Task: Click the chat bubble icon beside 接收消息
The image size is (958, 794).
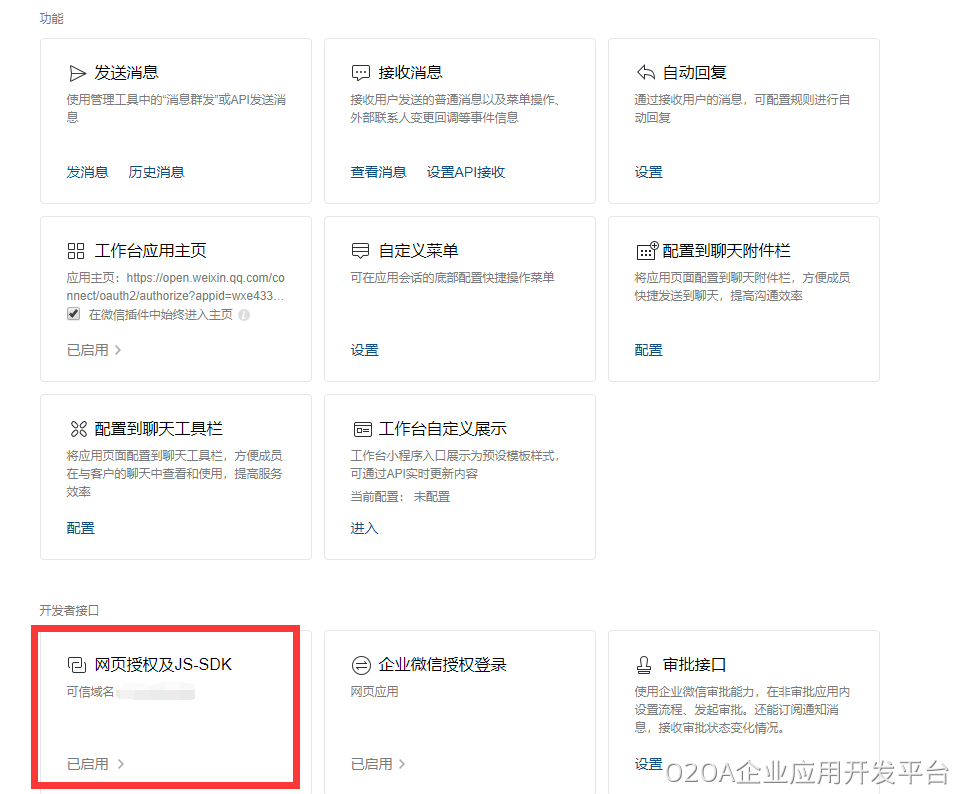Action: pos(361,73)
